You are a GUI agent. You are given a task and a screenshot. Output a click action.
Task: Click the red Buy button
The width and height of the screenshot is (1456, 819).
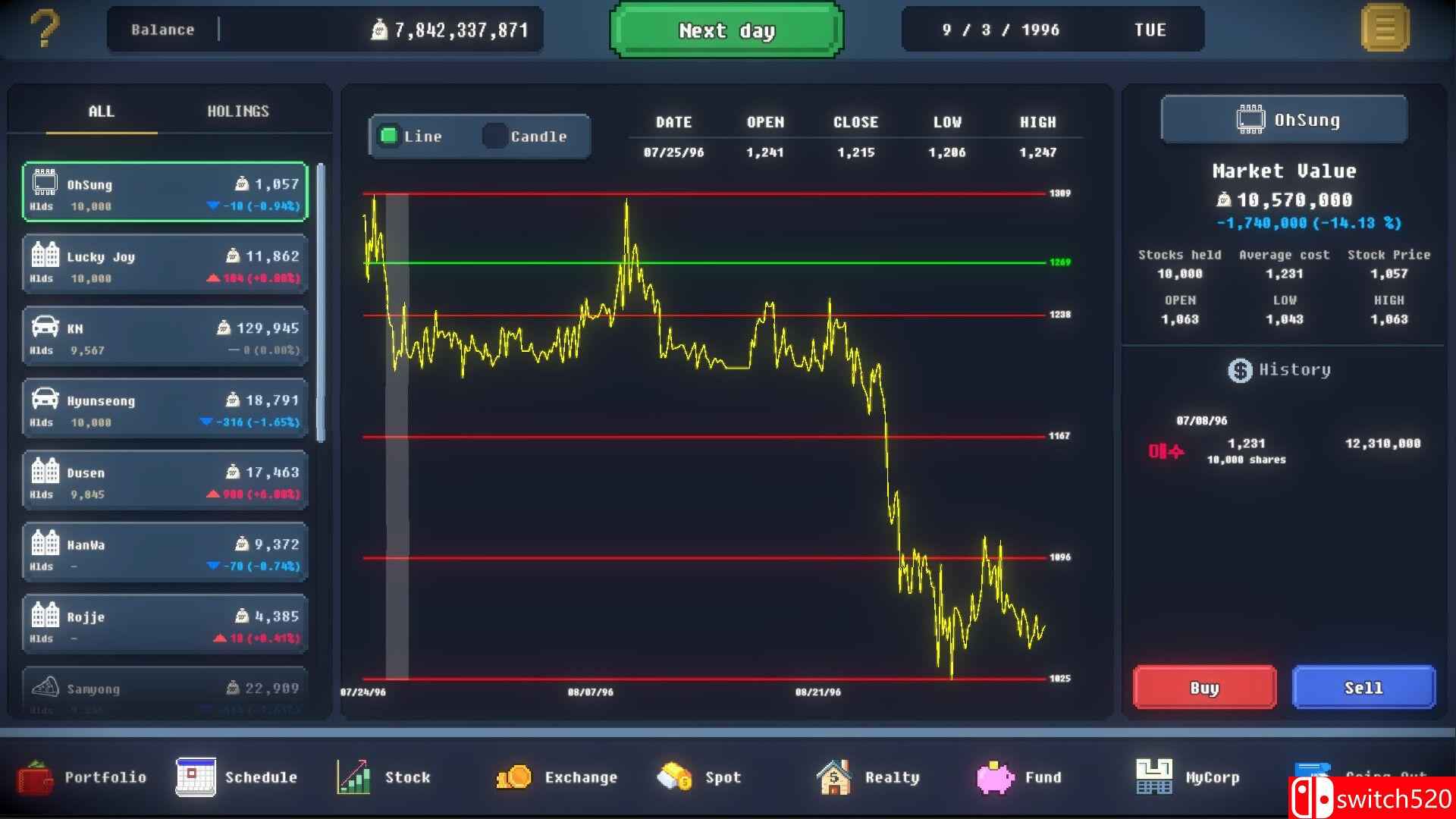point(1204,688)
